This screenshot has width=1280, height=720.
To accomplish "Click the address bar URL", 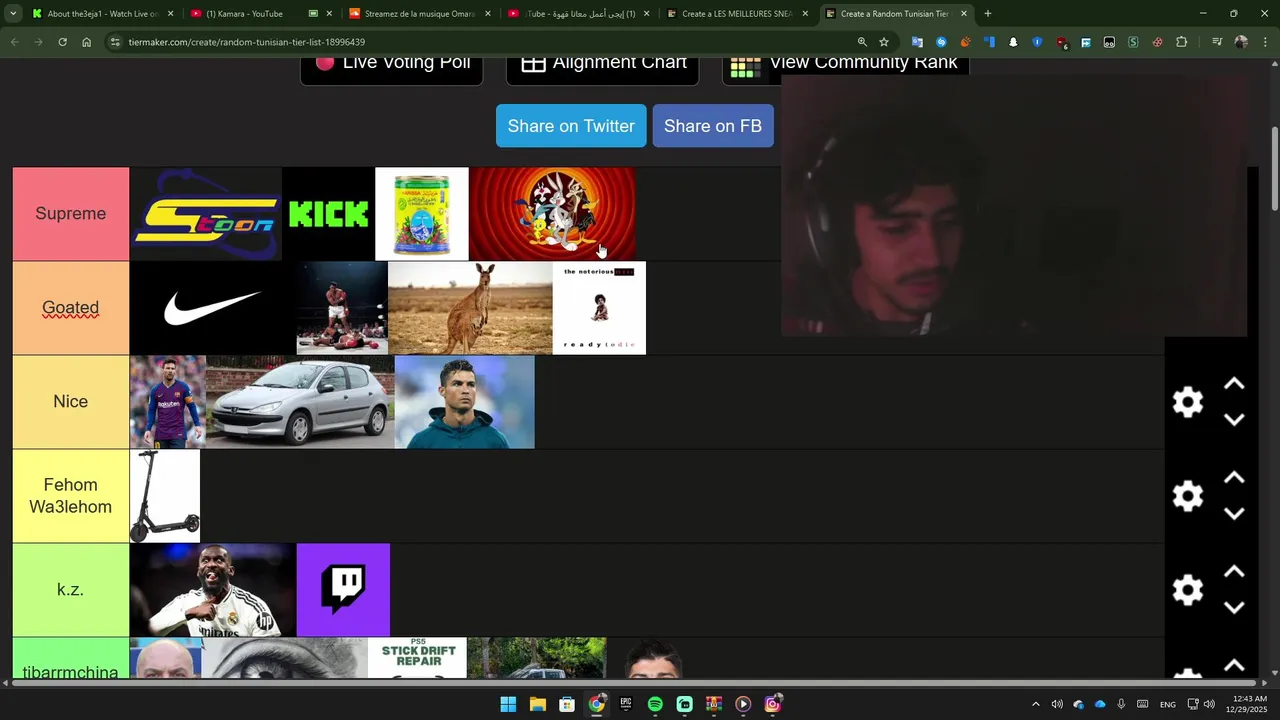I will click(246, 42).
